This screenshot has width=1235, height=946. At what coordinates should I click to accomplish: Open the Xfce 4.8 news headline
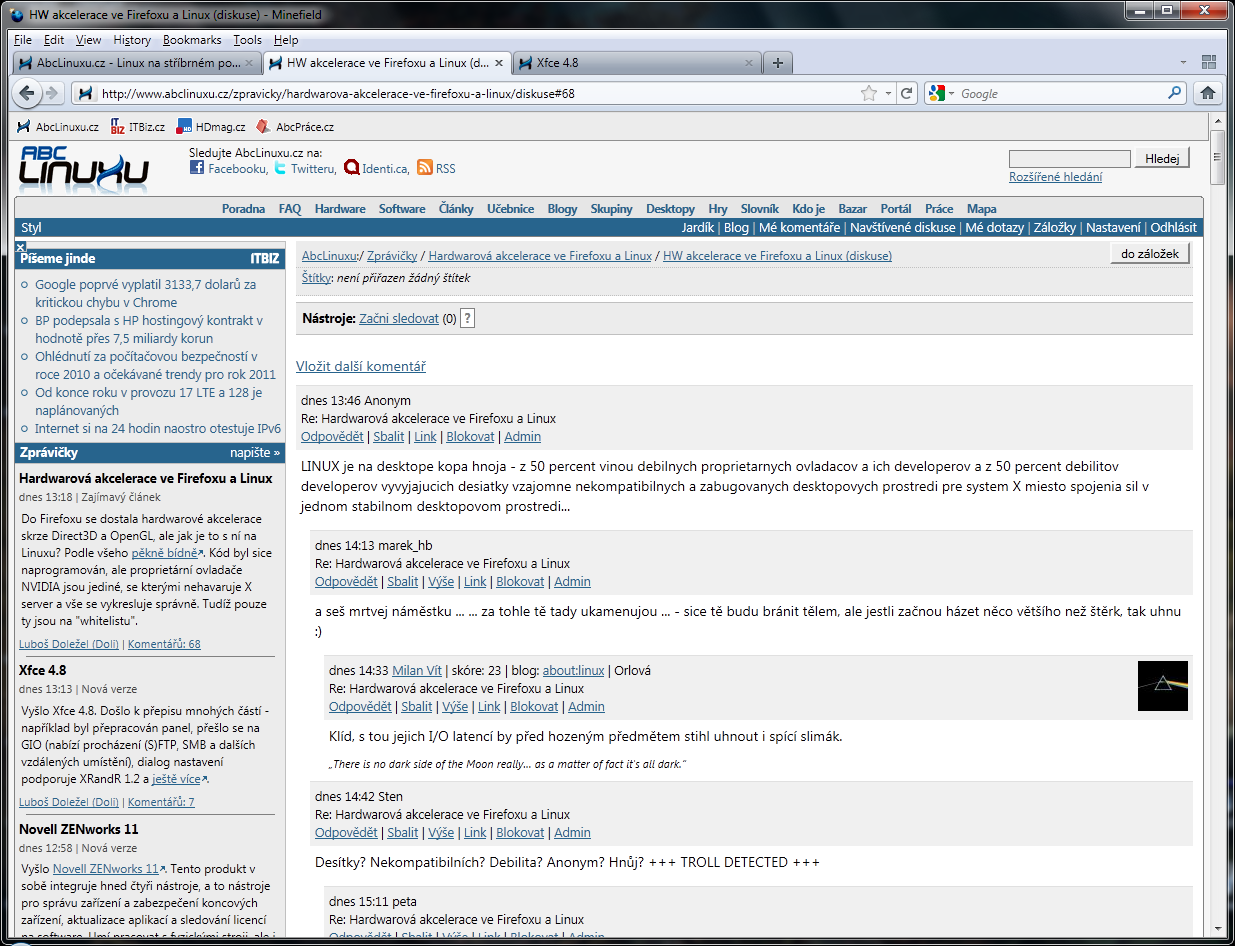pyautogui.click(x=43, y=670)
